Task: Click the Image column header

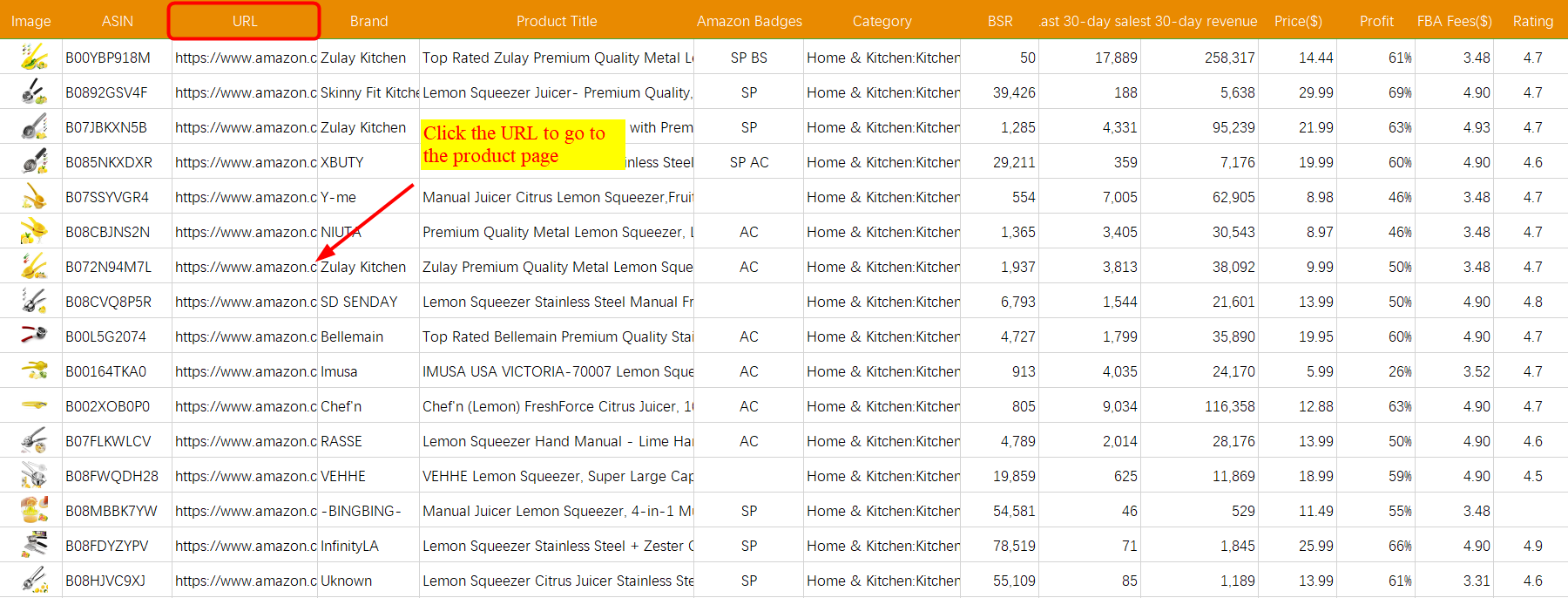Action: click(x=31, y=21)
